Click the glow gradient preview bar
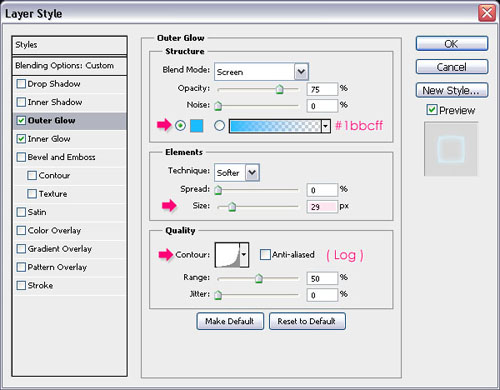The image size is (500, 390). coord(275,126)
